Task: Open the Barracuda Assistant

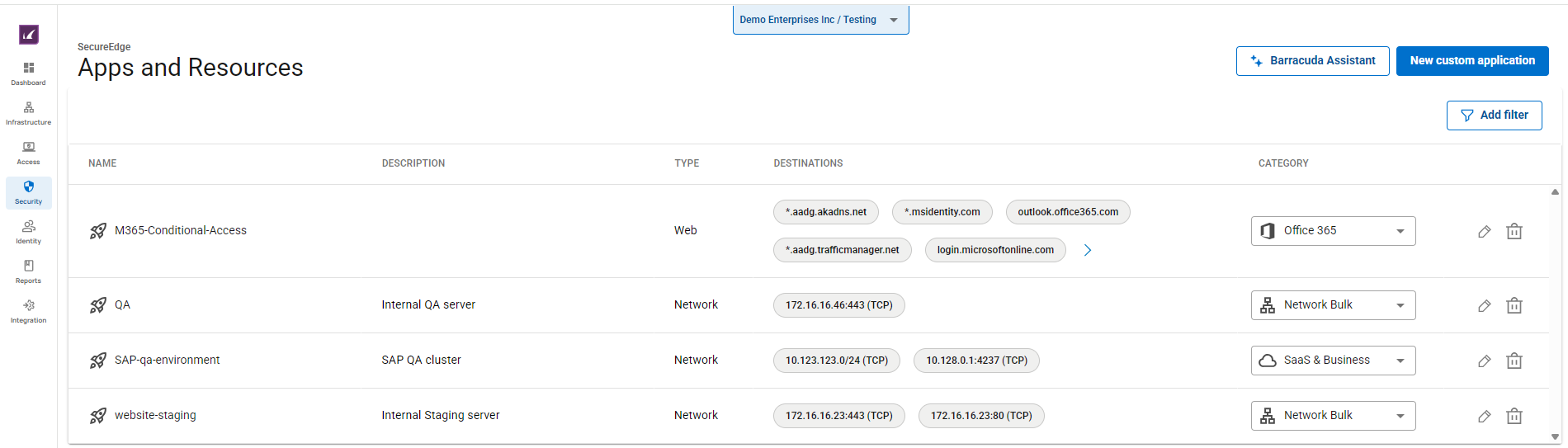Action: point(1312,61)
